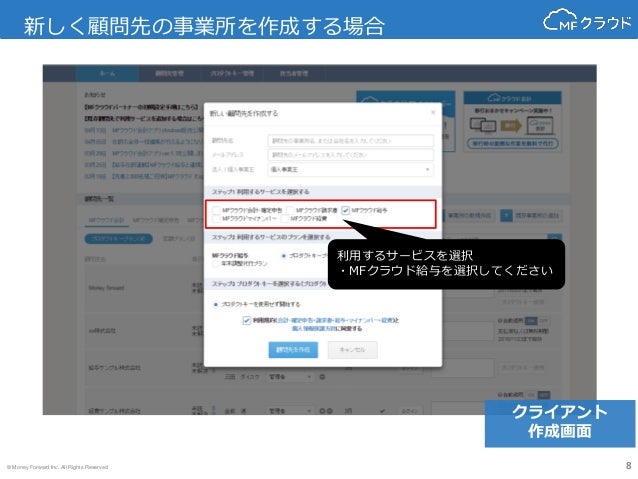Check the MFクラウド請求書 checkbox
638x479 pixels.
pos(290,210)
